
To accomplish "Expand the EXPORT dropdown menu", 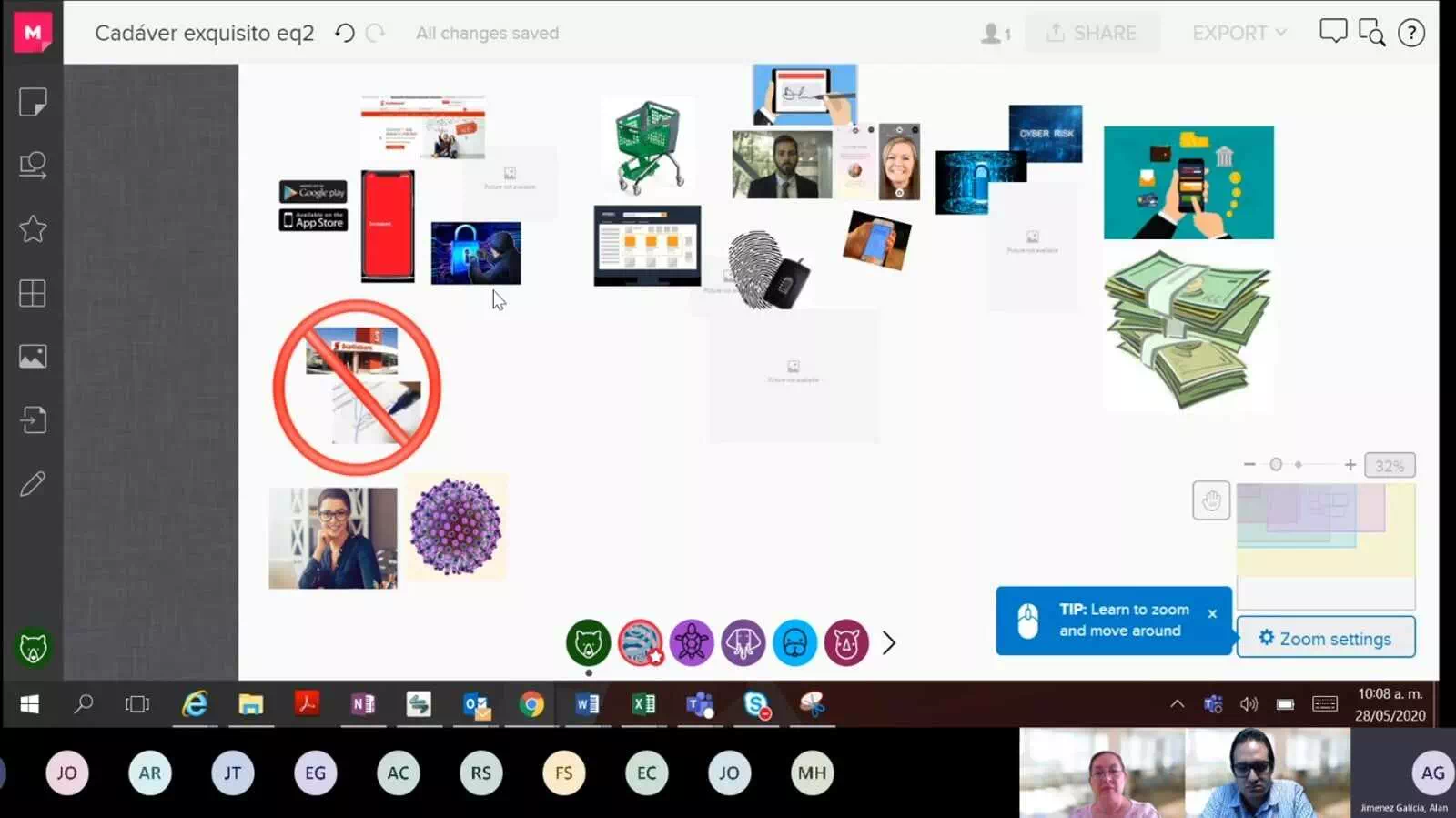I will tap(1239, 34).
